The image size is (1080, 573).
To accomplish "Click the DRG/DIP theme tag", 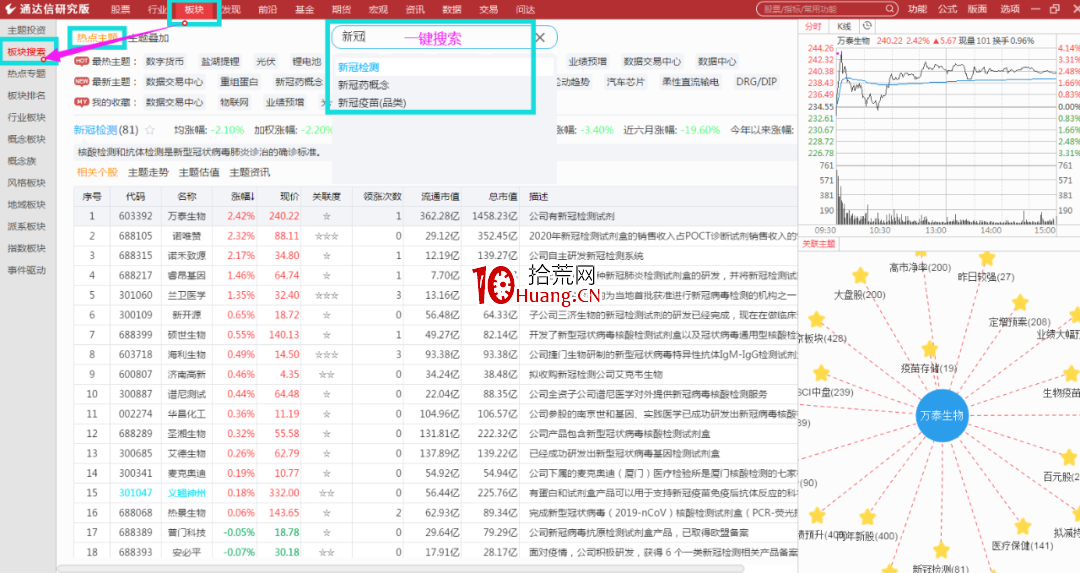I will [756, 81].
